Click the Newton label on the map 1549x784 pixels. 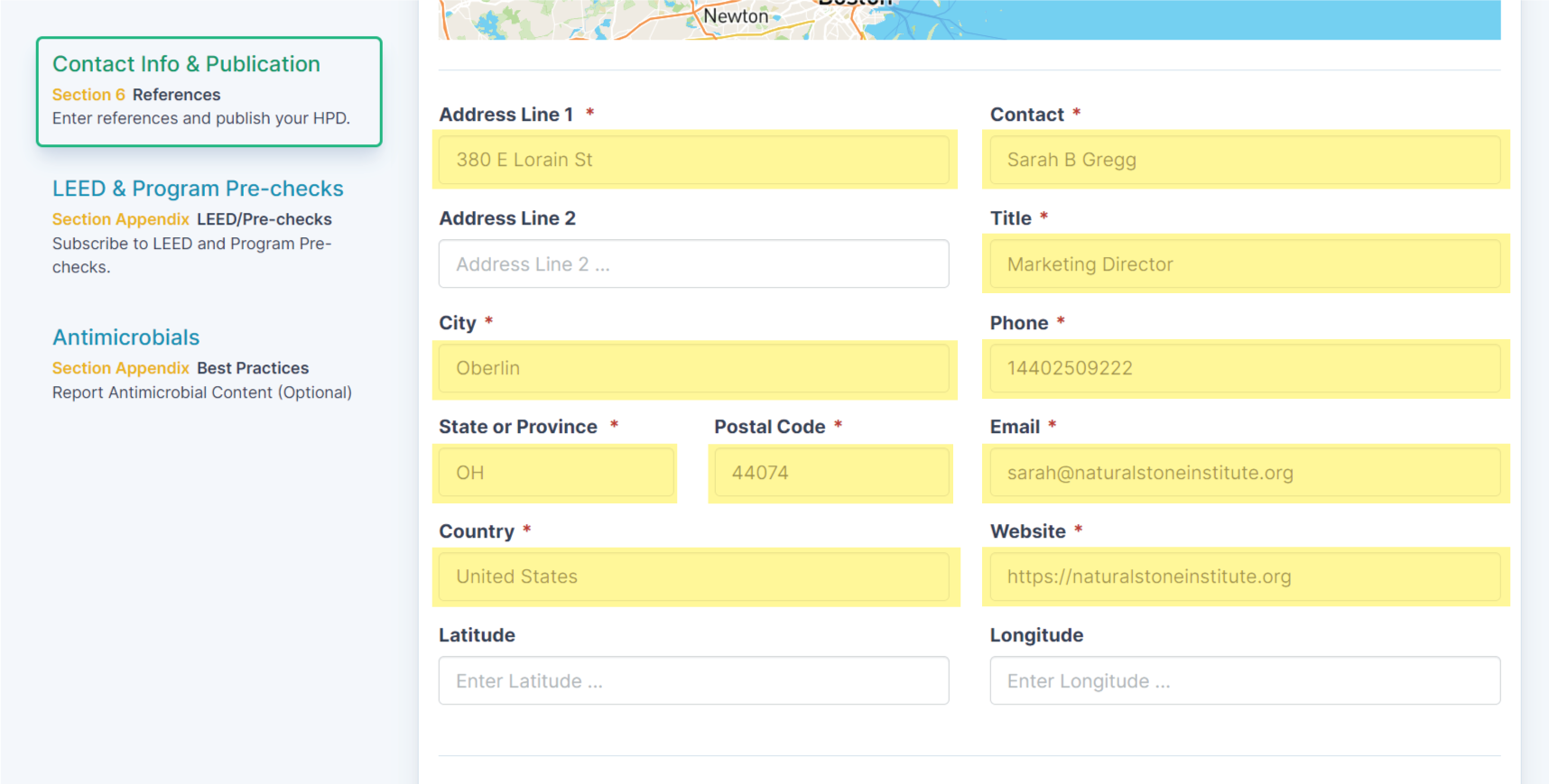click(735, 16)
